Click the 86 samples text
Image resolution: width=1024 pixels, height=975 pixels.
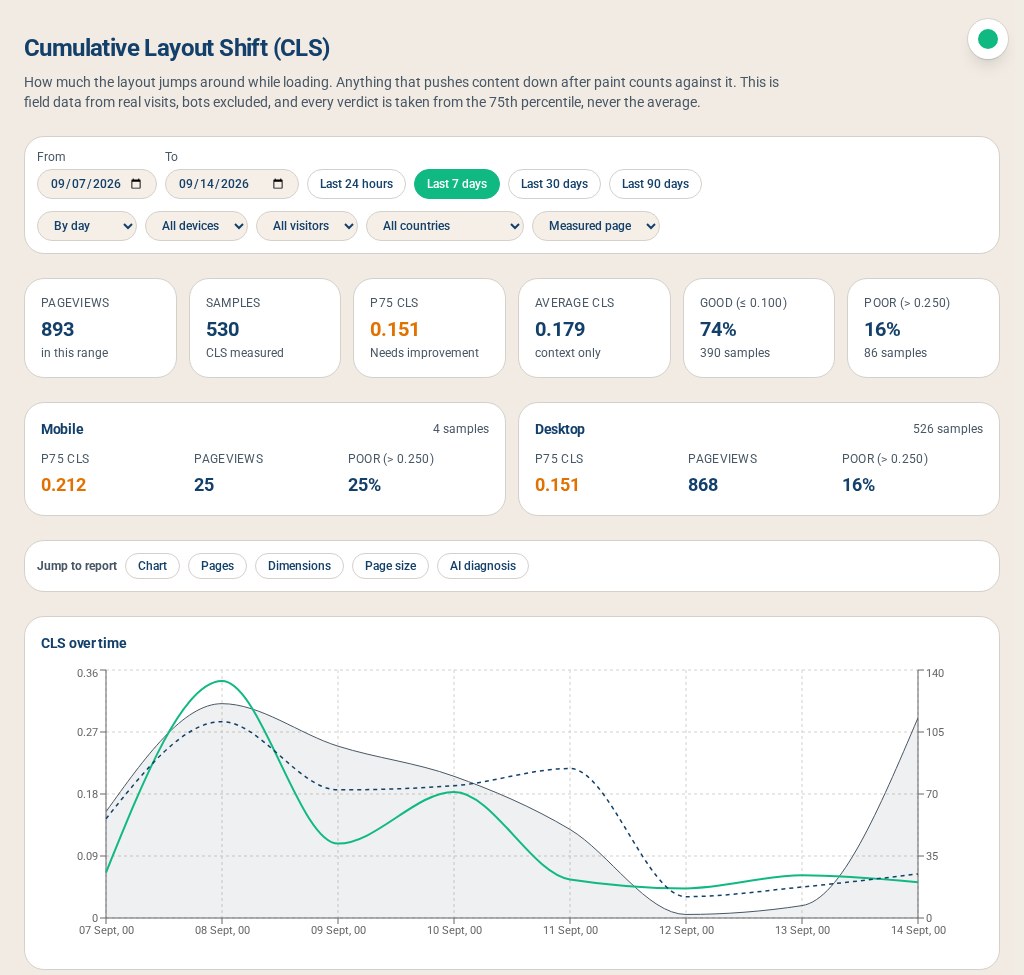point(895,353)
